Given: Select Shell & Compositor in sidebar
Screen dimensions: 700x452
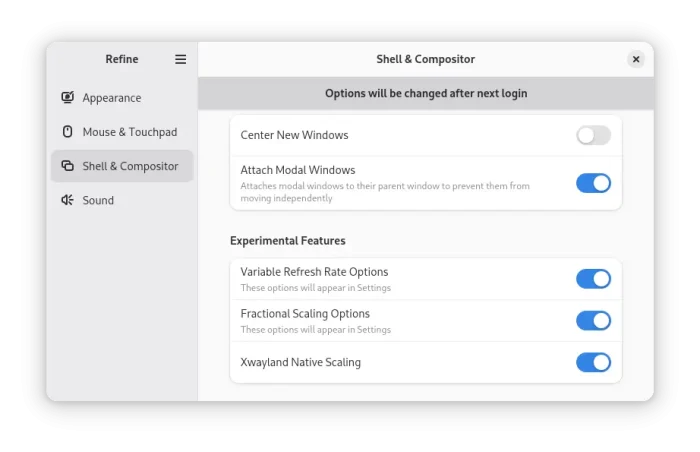Looking at the screenshot, I should tap(122, 166).
